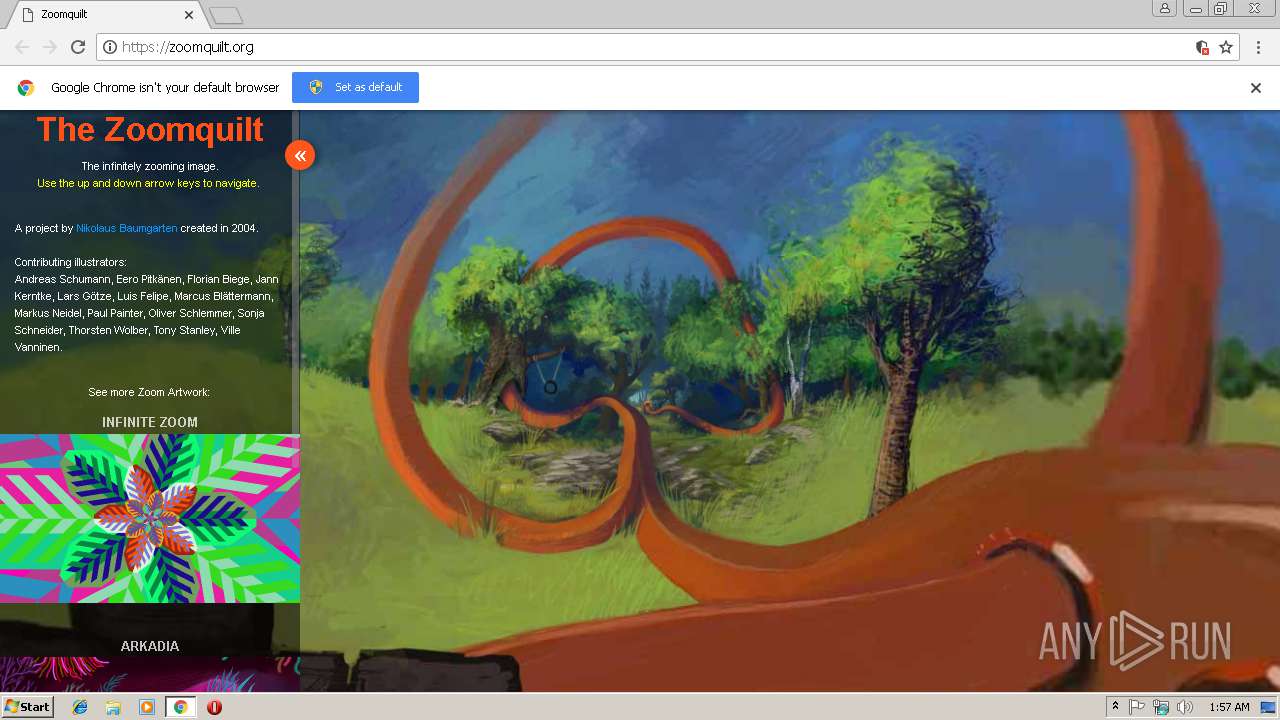The image size is (1280, 720).
Task: Dismiss the default browser notification bar
Action: (1256, 88)
